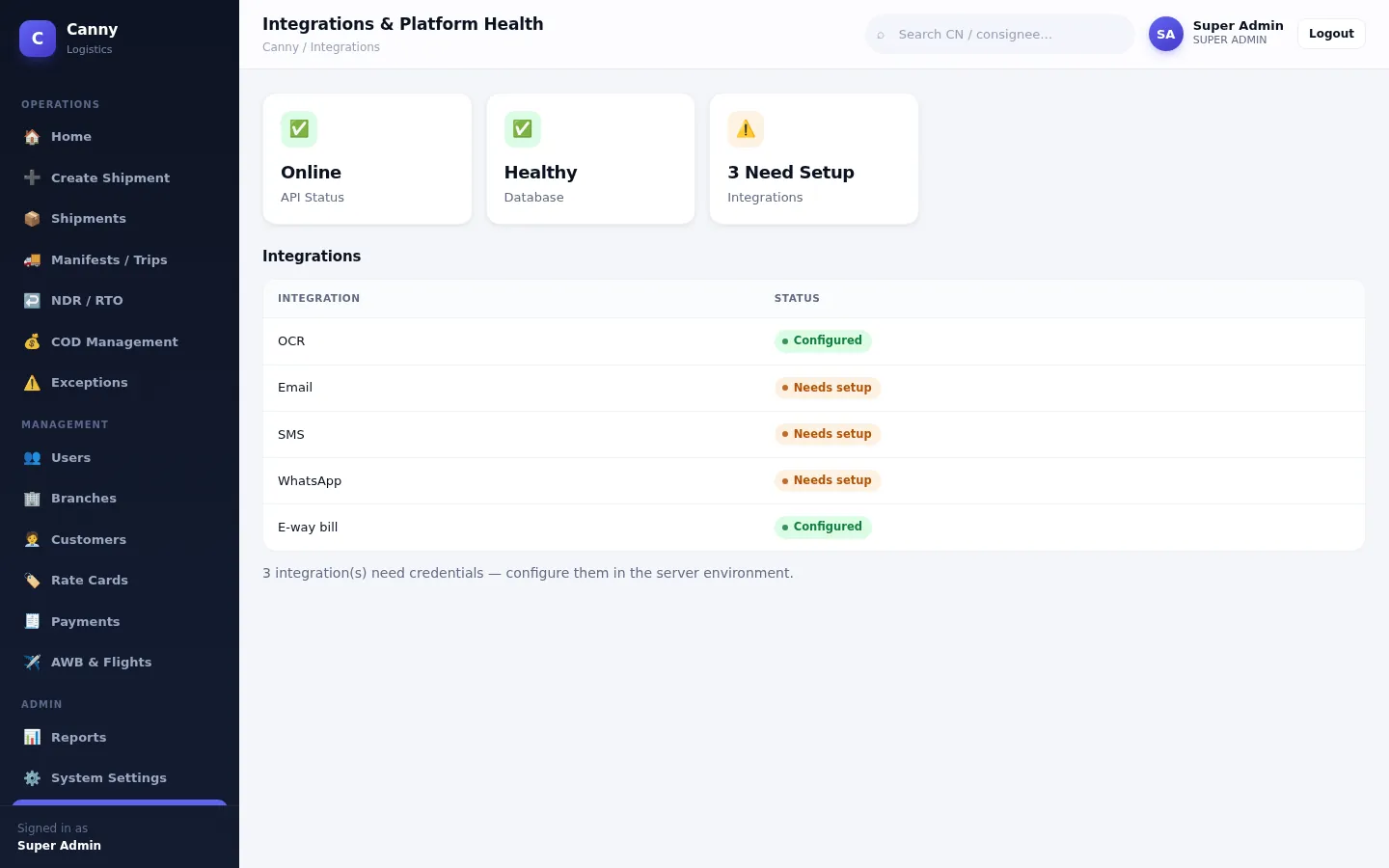The width and height of the screenshot is (1389, 868).
Task: Click the Logout button
Action: click(1331, 34)
